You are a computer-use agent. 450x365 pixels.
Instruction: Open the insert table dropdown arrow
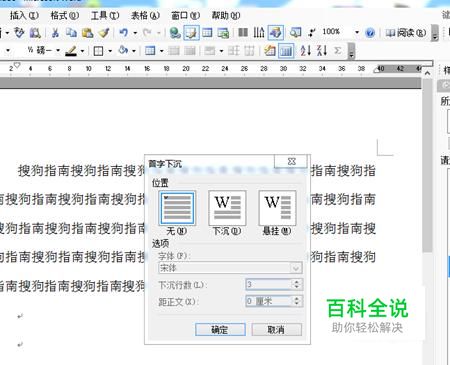tap(162, 51)
